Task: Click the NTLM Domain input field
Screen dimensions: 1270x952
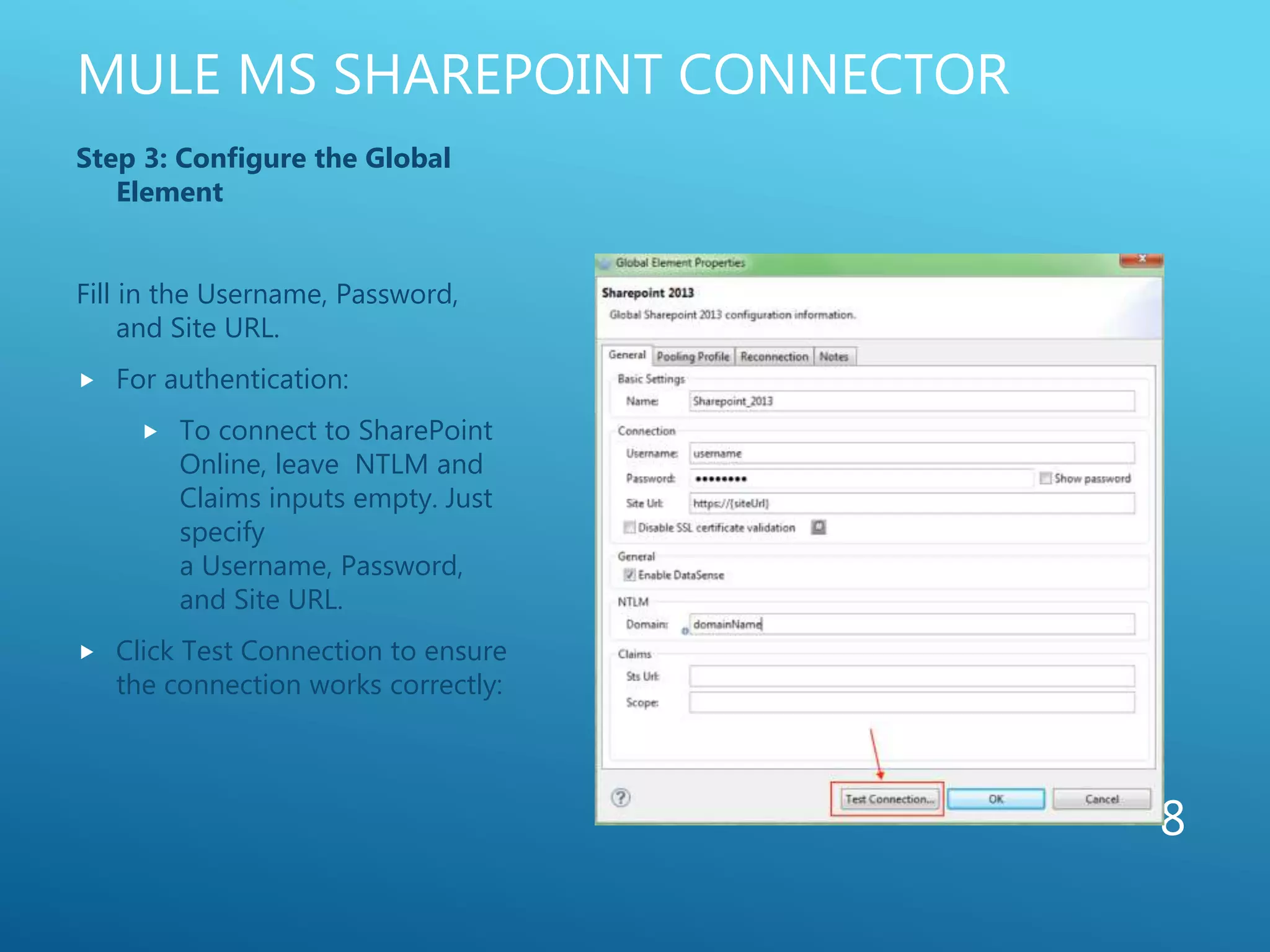Action: pyautogui.click(x=912, y=624)
